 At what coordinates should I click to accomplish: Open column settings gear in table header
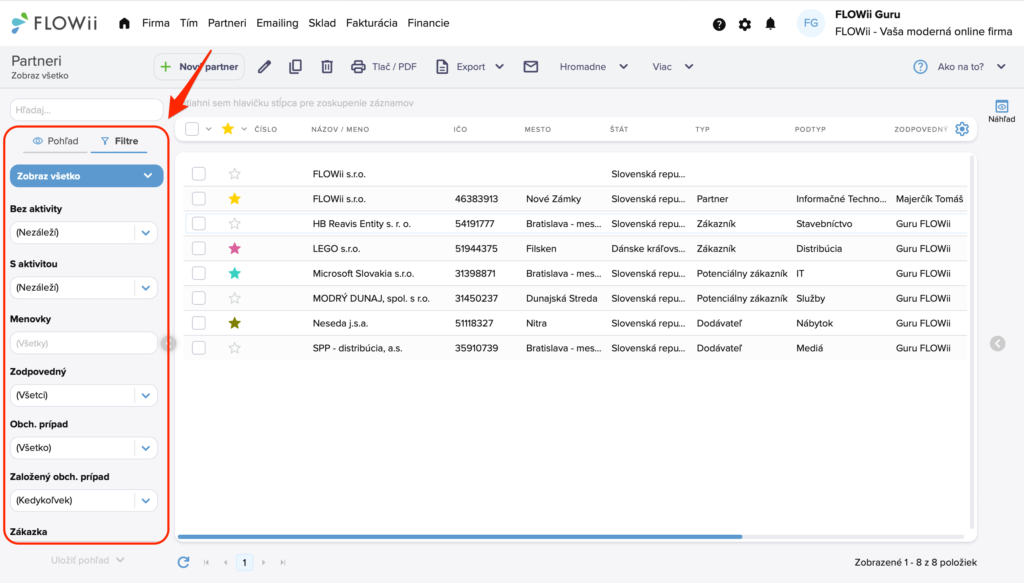pos(962,129)
